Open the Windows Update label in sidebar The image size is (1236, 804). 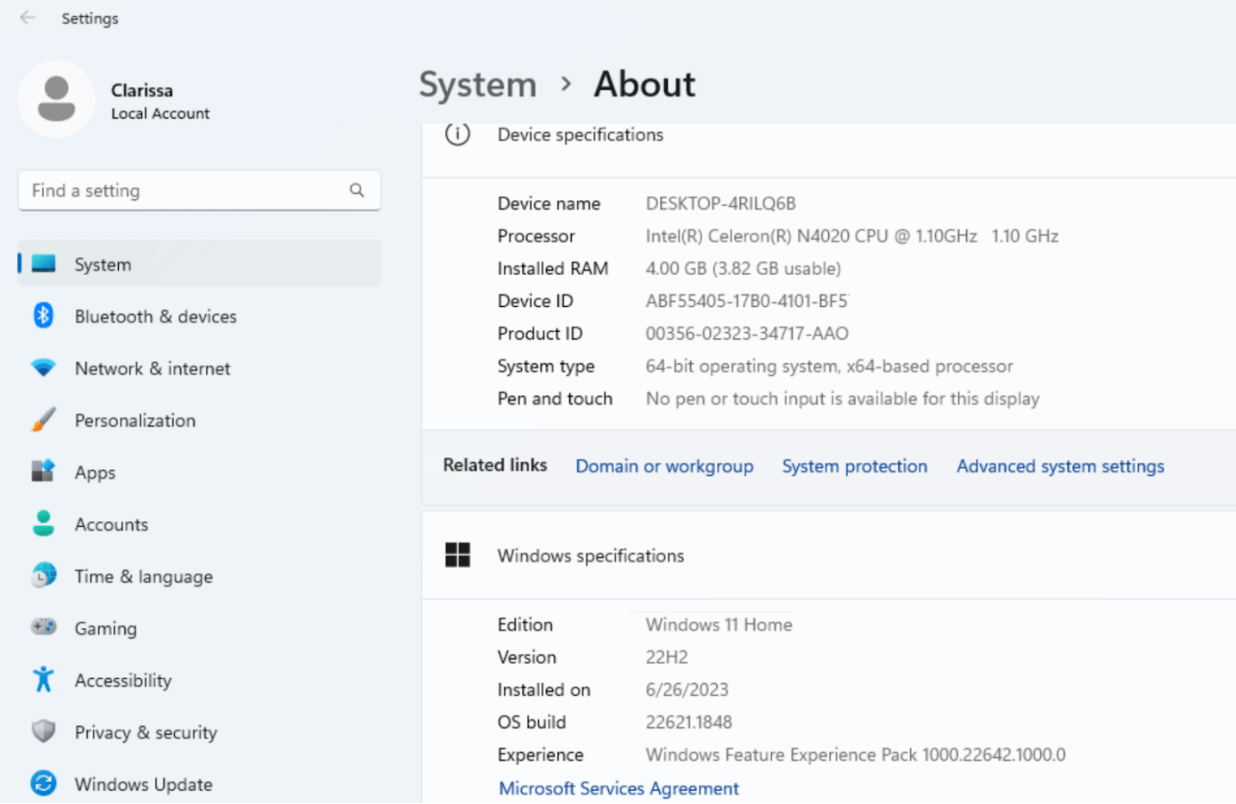point(143,784)
